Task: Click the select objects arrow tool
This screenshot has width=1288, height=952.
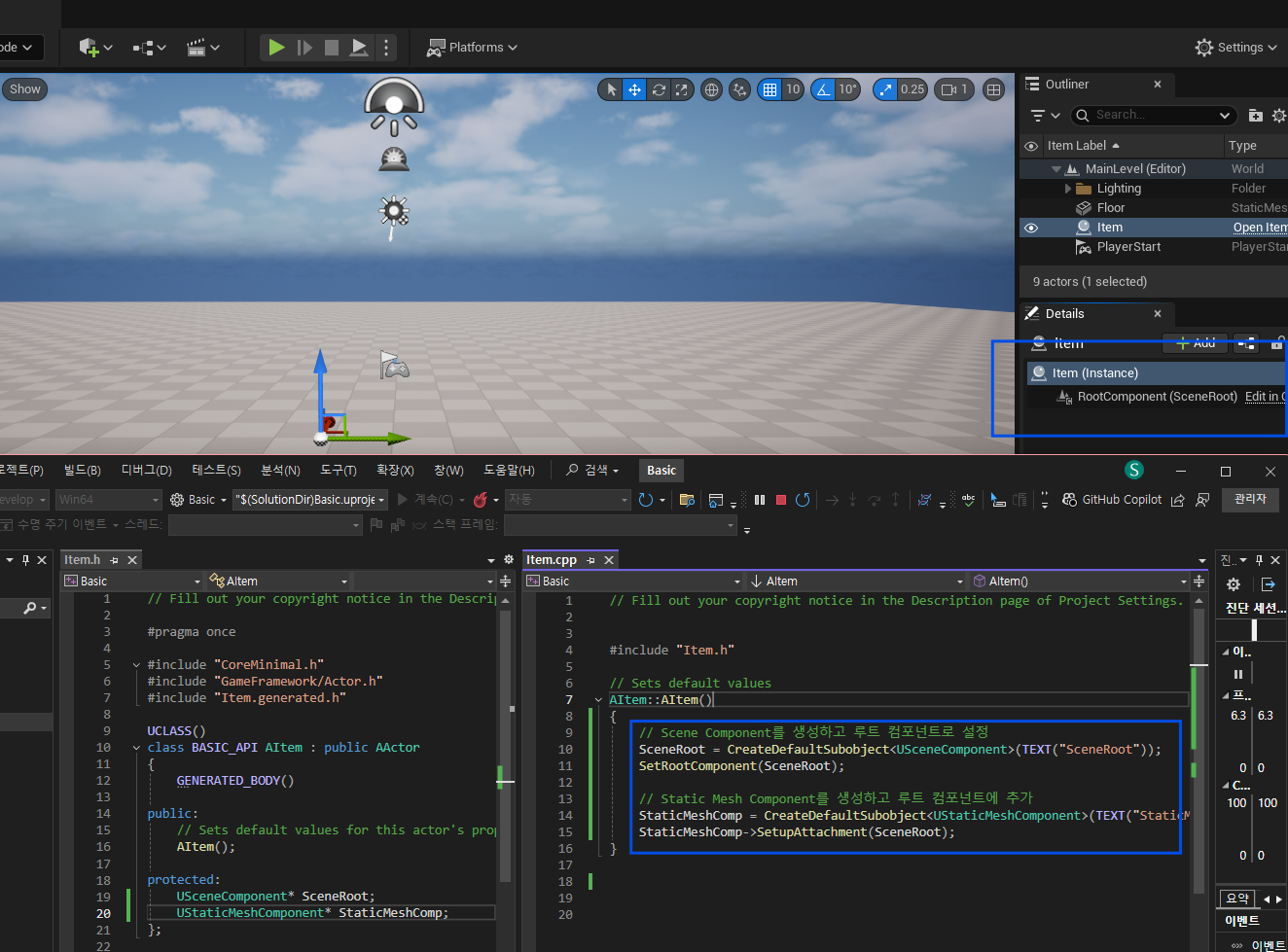Action: [611, 89]
